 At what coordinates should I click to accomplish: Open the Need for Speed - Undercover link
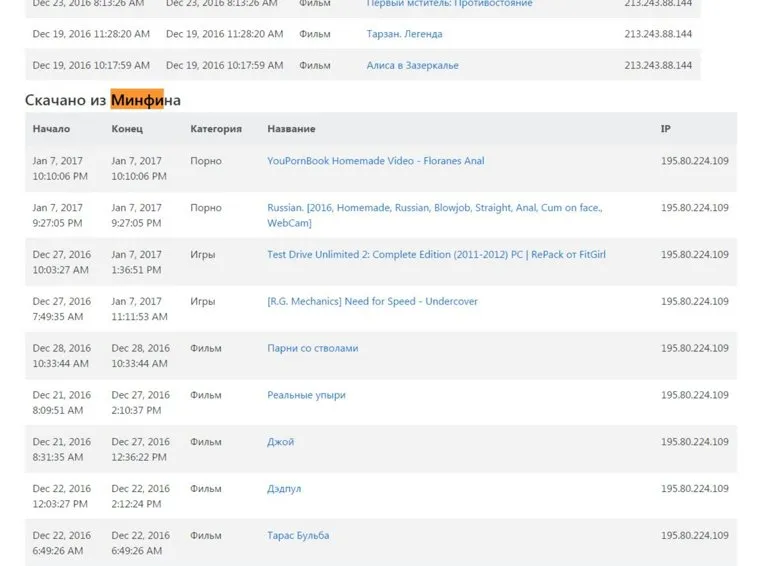(x=372, y=302)
